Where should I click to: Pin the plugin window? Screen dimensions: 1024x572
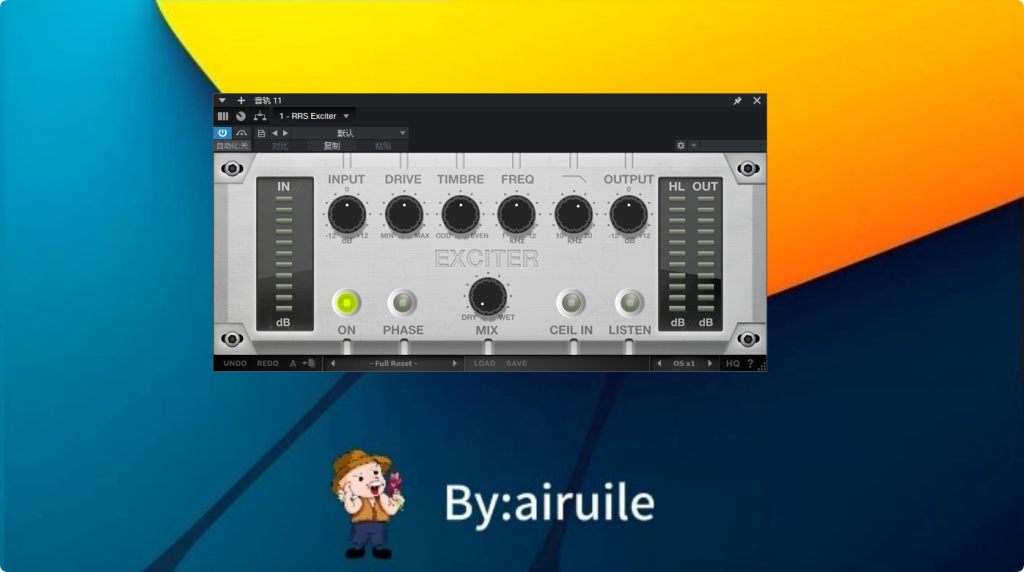pos(737,101)
